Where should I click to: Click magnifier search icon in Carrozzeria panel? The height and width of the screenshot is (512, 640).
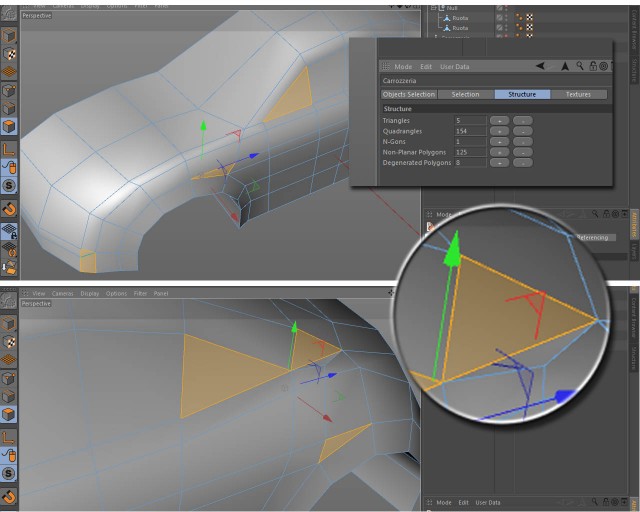pyautogui.click(x=580, y=66)
